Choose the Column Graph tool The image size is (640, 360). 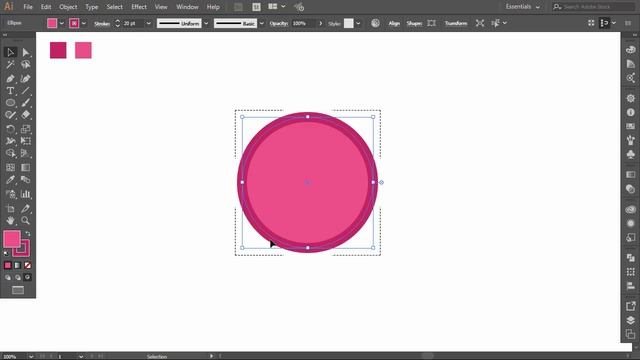[26, 194]
